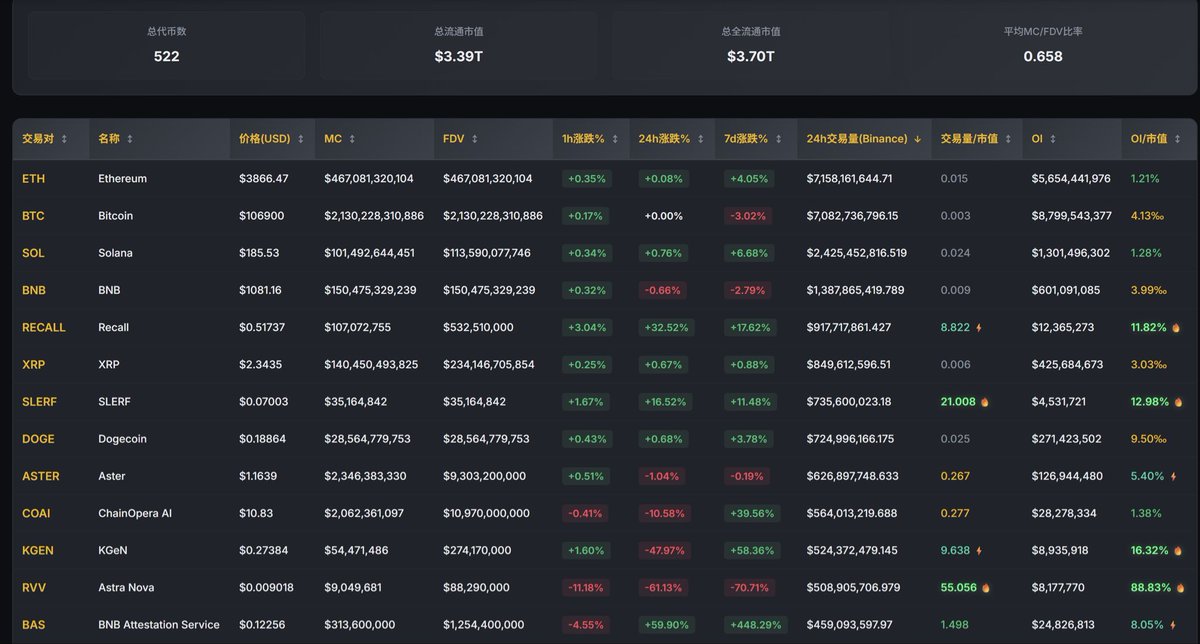Sort by price using 价格(USD) sort icon
Viewport: 1200px width, 644px height.
click(300, 139)
